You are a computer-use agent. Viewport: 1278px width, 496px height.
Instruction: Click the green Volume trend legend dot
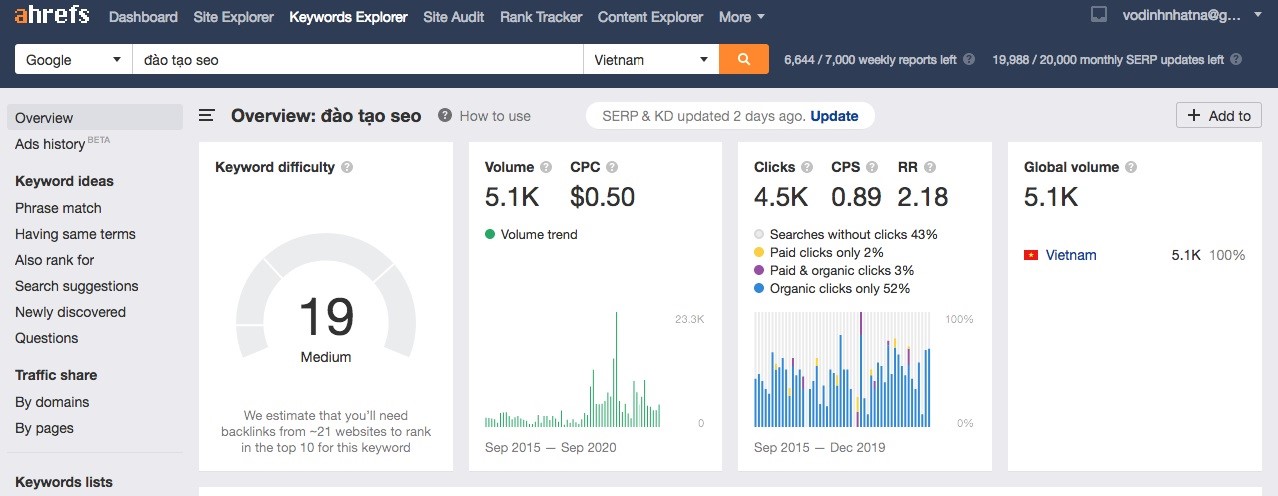490,234
